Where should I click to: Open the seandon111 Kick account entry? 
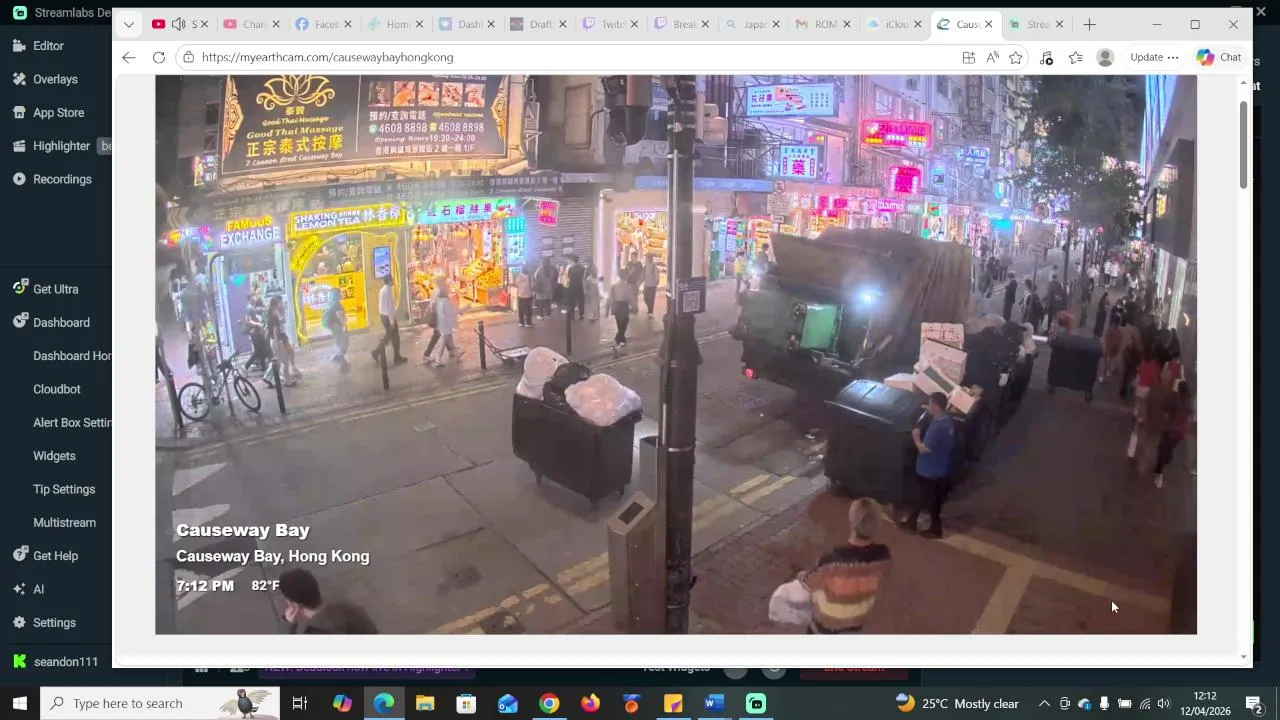tap(65, 662)
